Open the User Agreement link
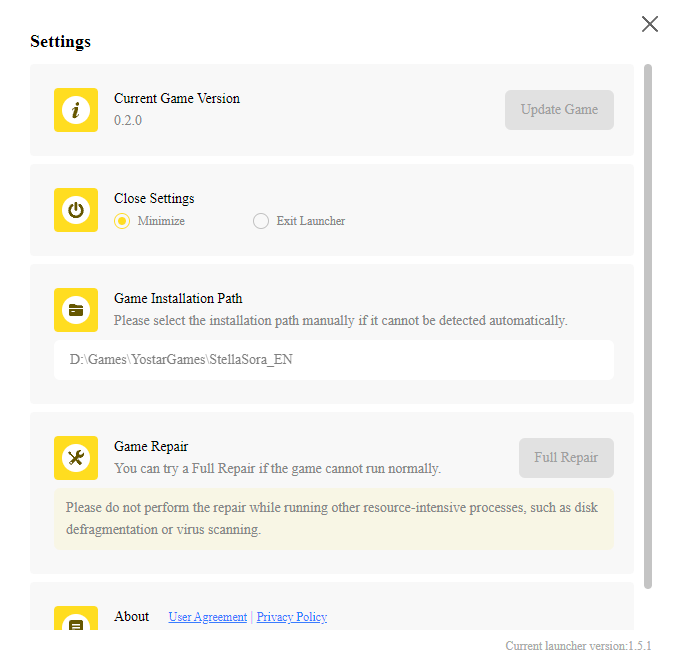Viewport: 674px width, 671px height. (208, 617)
